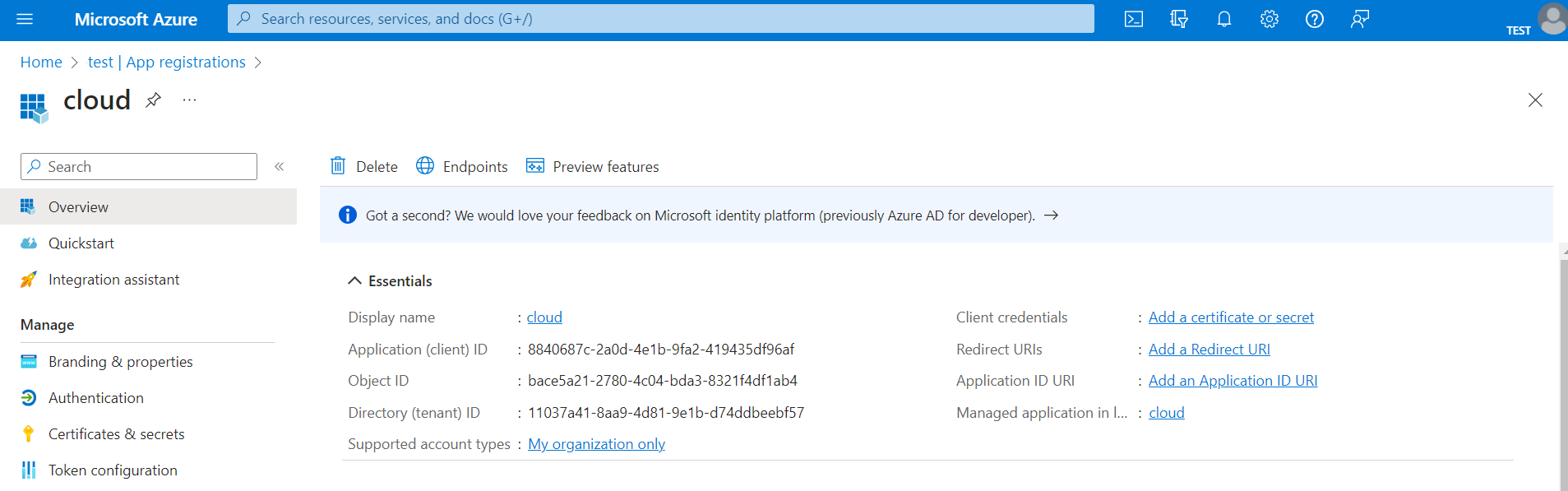1568x491 pixels.
Task: Click the cloud app registration icon
Action: tap(34, 108)
